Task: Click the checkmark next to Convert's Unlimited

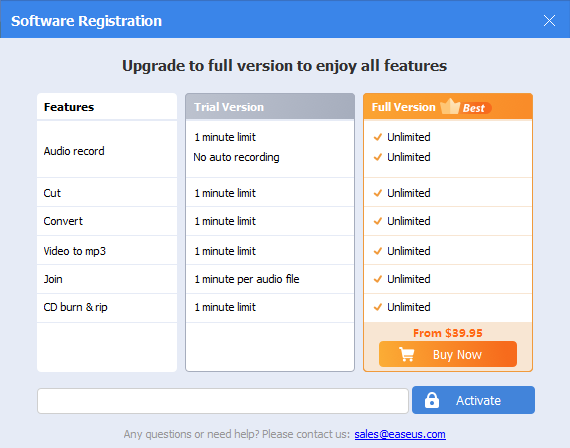Action: [378, 221]
